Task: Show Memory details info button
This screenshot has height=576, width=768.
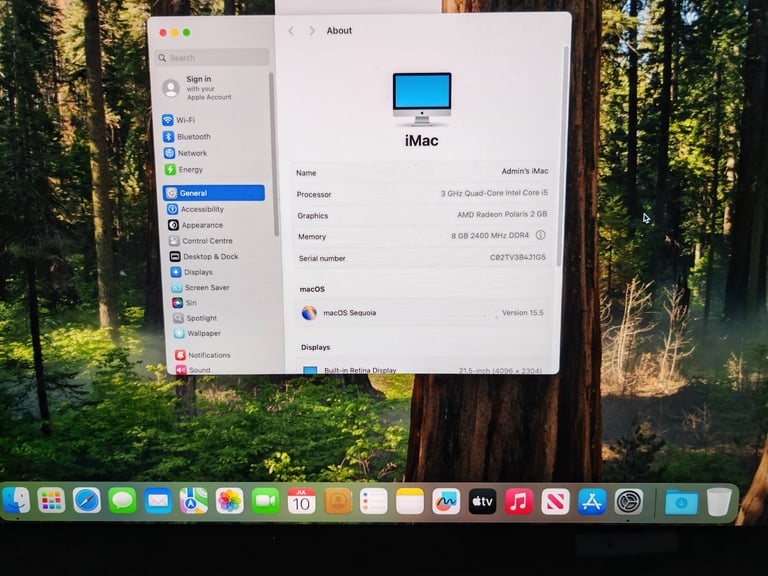Action: [x=540, y=235]
